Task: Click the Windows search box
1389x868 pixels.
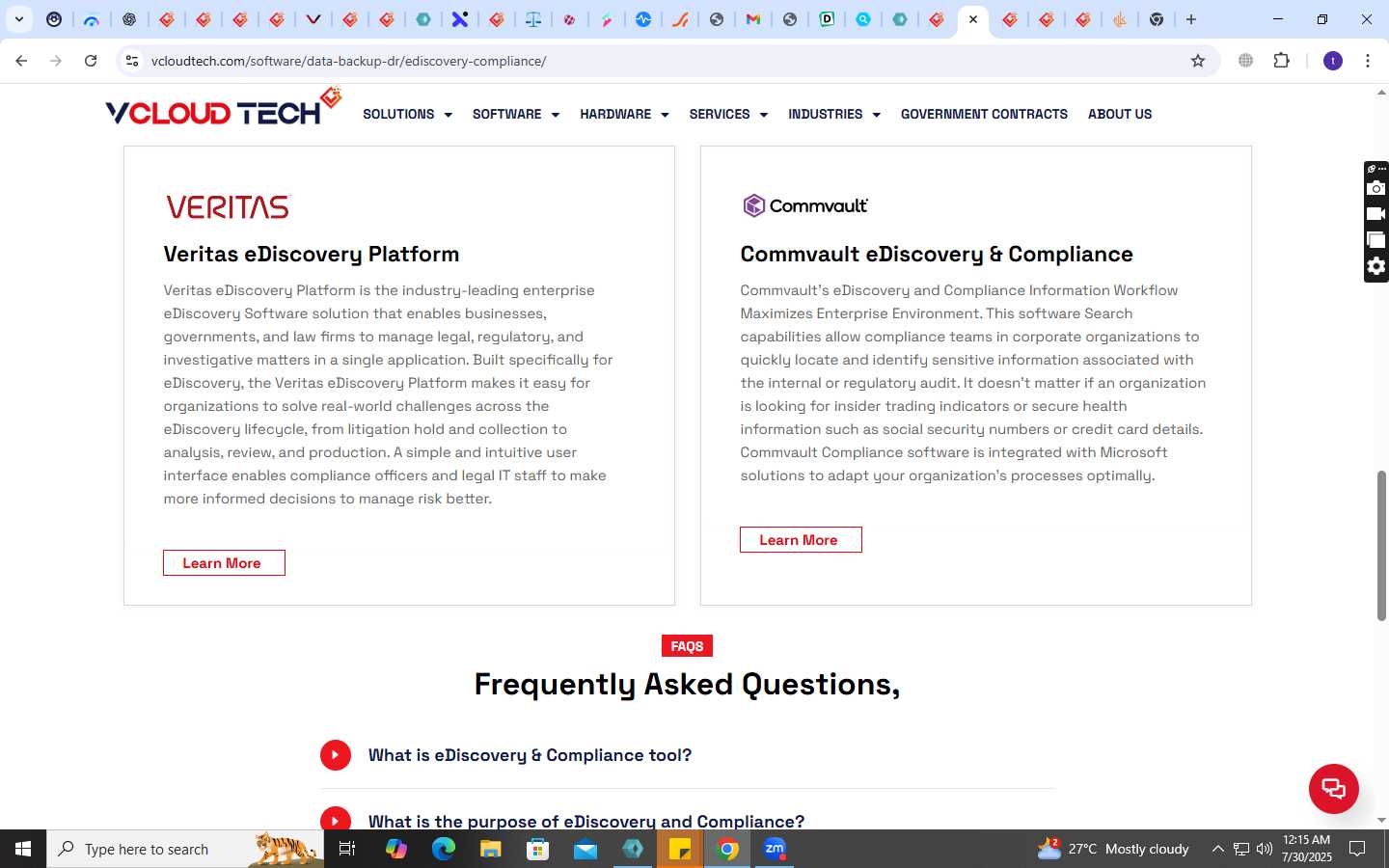Action: [185, 849]
